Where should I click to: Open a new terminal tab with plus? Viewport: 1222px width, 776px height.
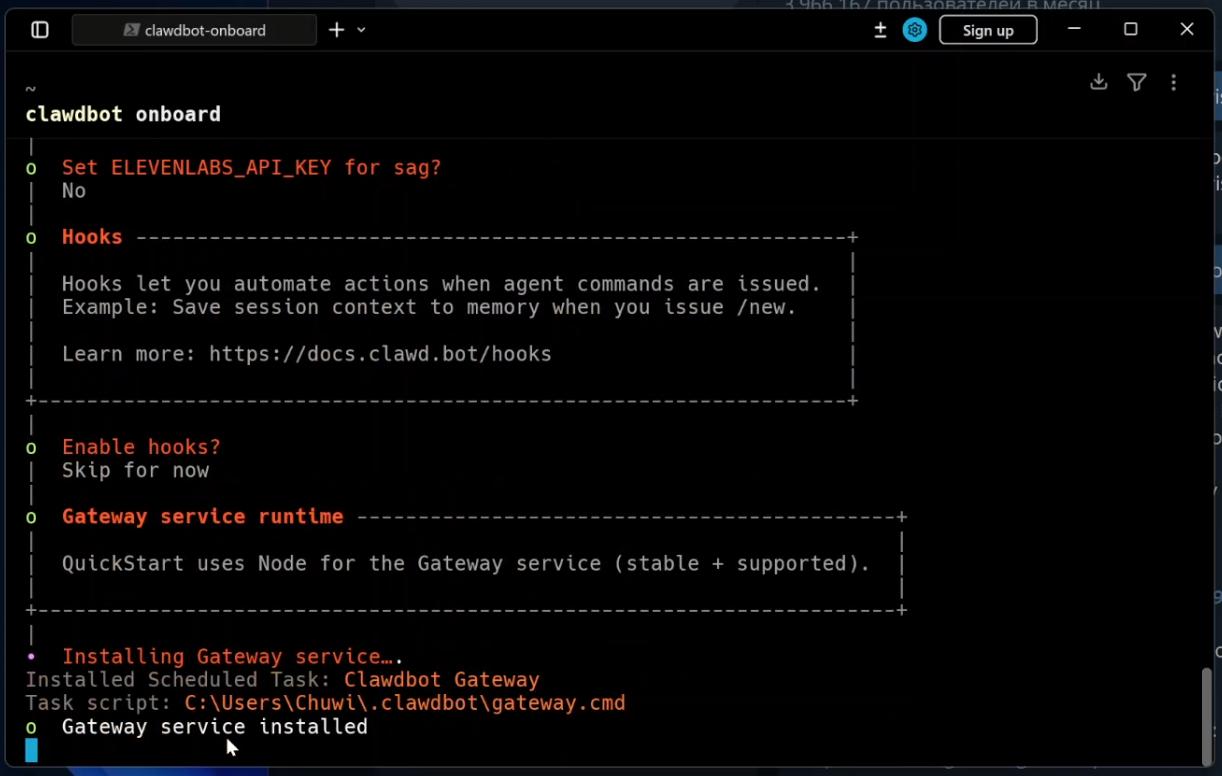click(337, 30)
